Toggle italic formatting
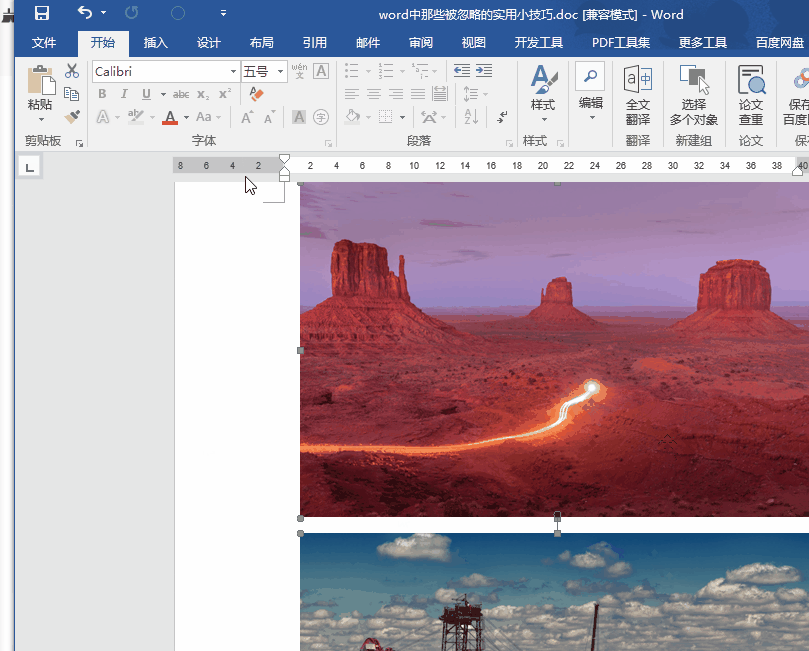 coord(122,93)
